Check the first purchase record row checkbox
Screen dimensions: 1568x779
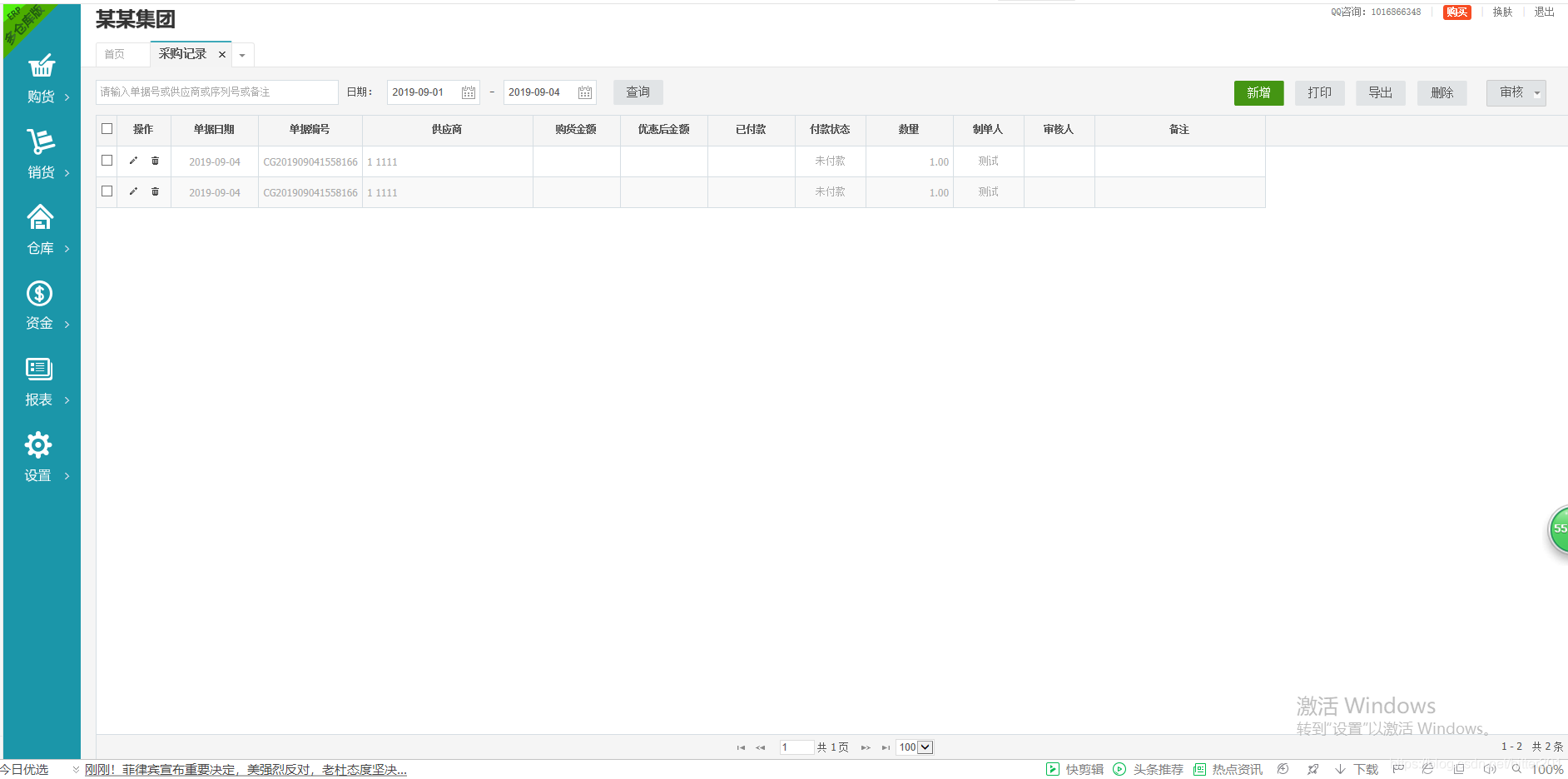pos(107,161)
